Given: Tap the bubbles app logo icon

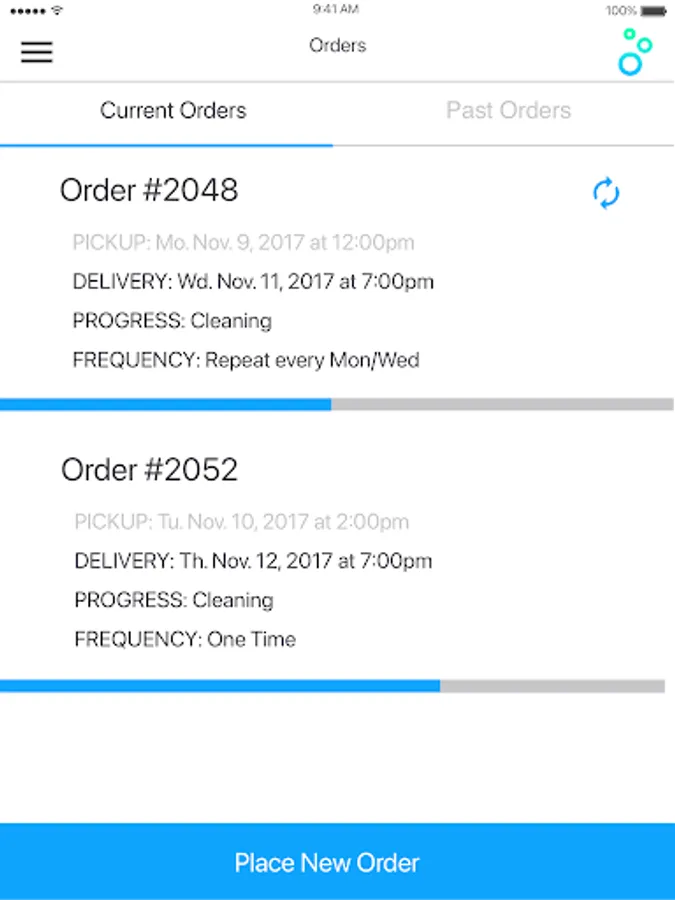Looking at the screenshot, I should [x=635, y=52].
